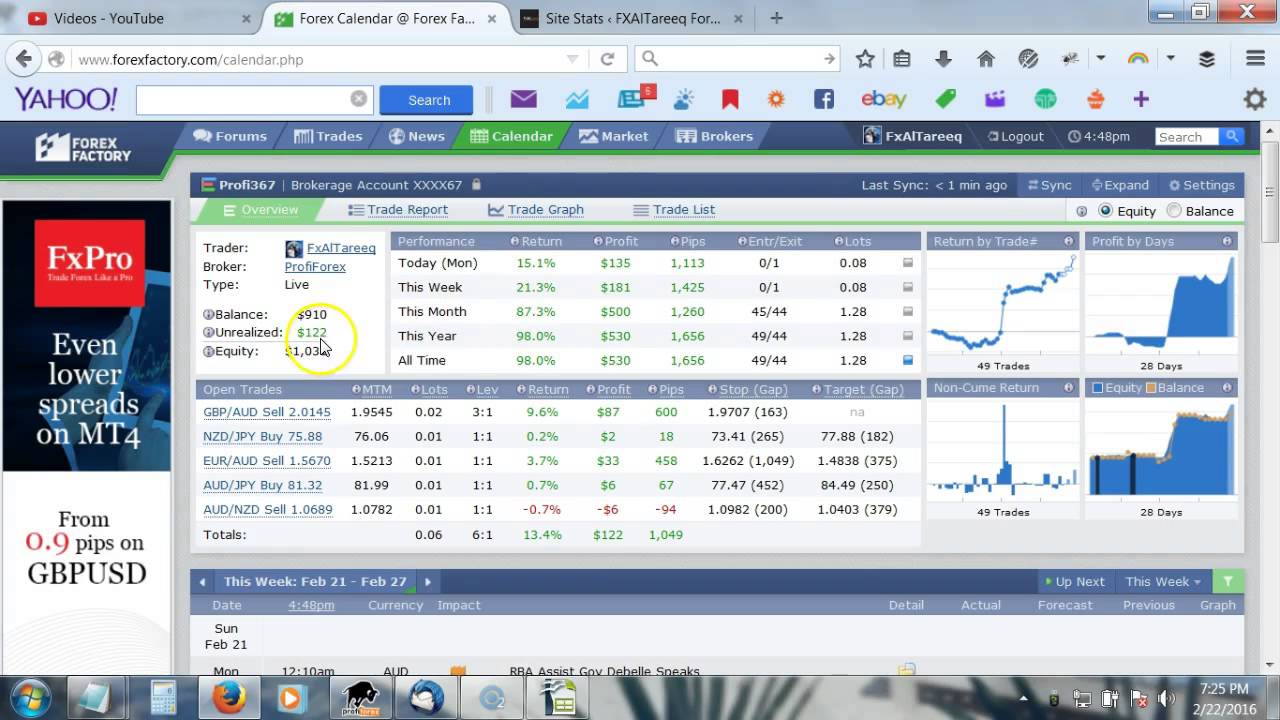The width and height of the screenshot is (1280, 720).
Task: Toggle Equity legend in chart
Action: (x=1117, y=387)
